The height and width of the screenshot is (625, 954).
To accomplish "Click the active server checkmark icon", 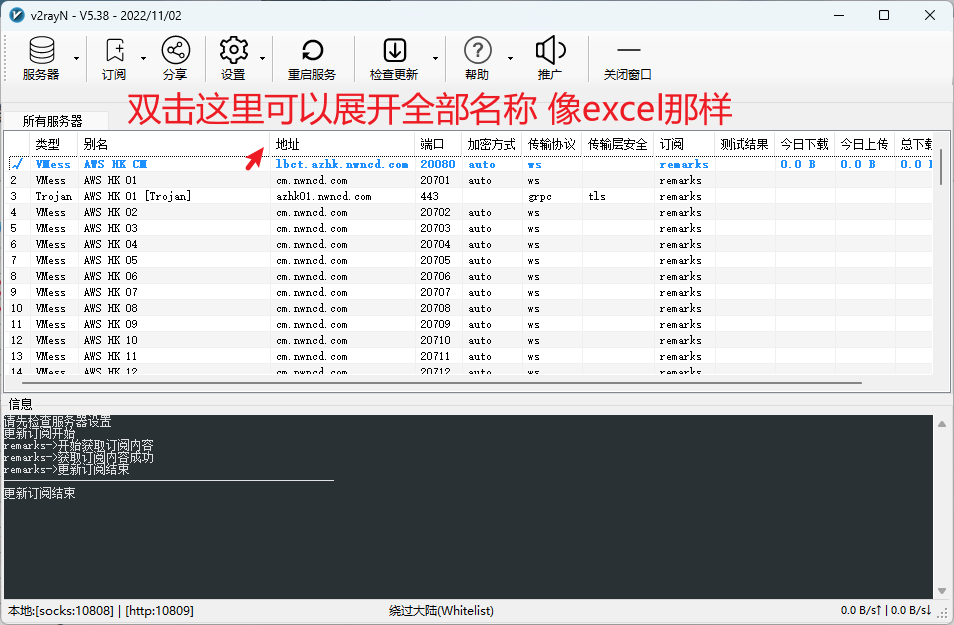I will pos(17,164).
